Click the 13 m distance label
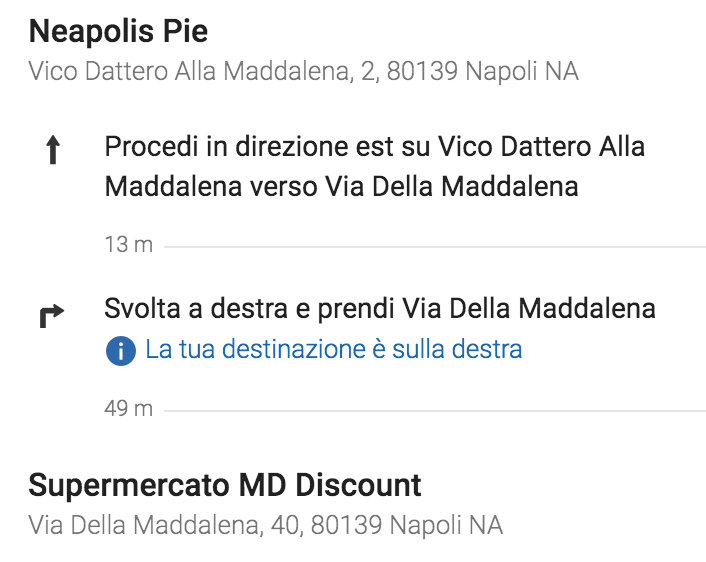The width and height of the screenshot is (706, 562). click(129, 245)
